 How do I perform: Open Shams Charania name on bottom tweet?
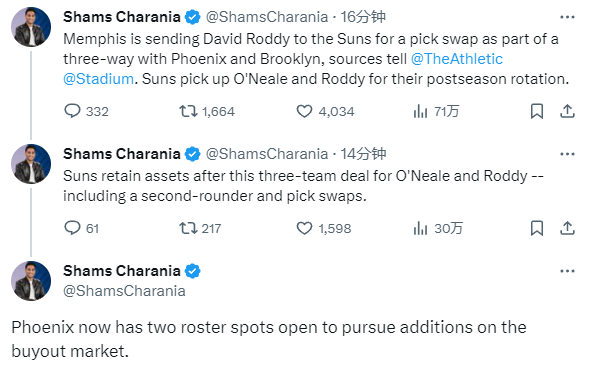pos(122,271)
